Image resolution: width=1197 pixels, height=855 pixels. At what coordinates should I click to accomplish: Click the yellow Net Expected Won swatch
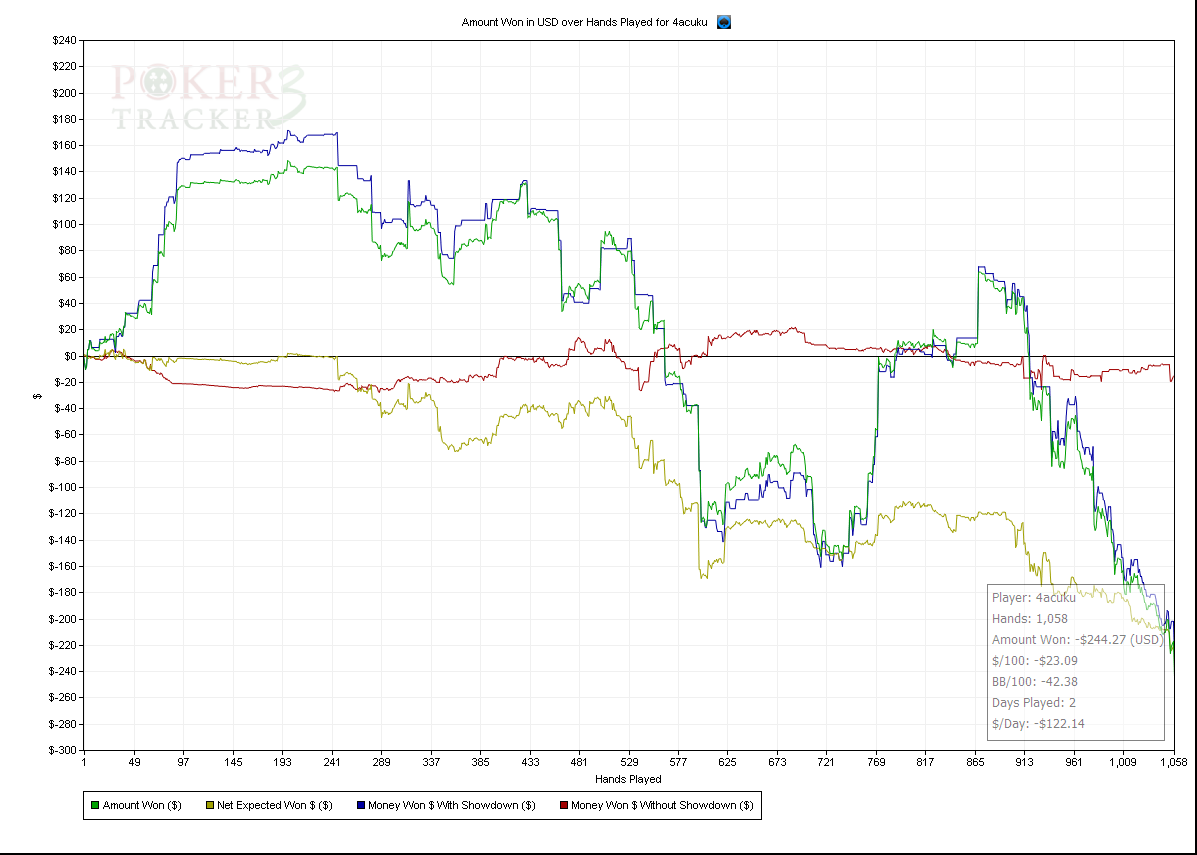210,805
